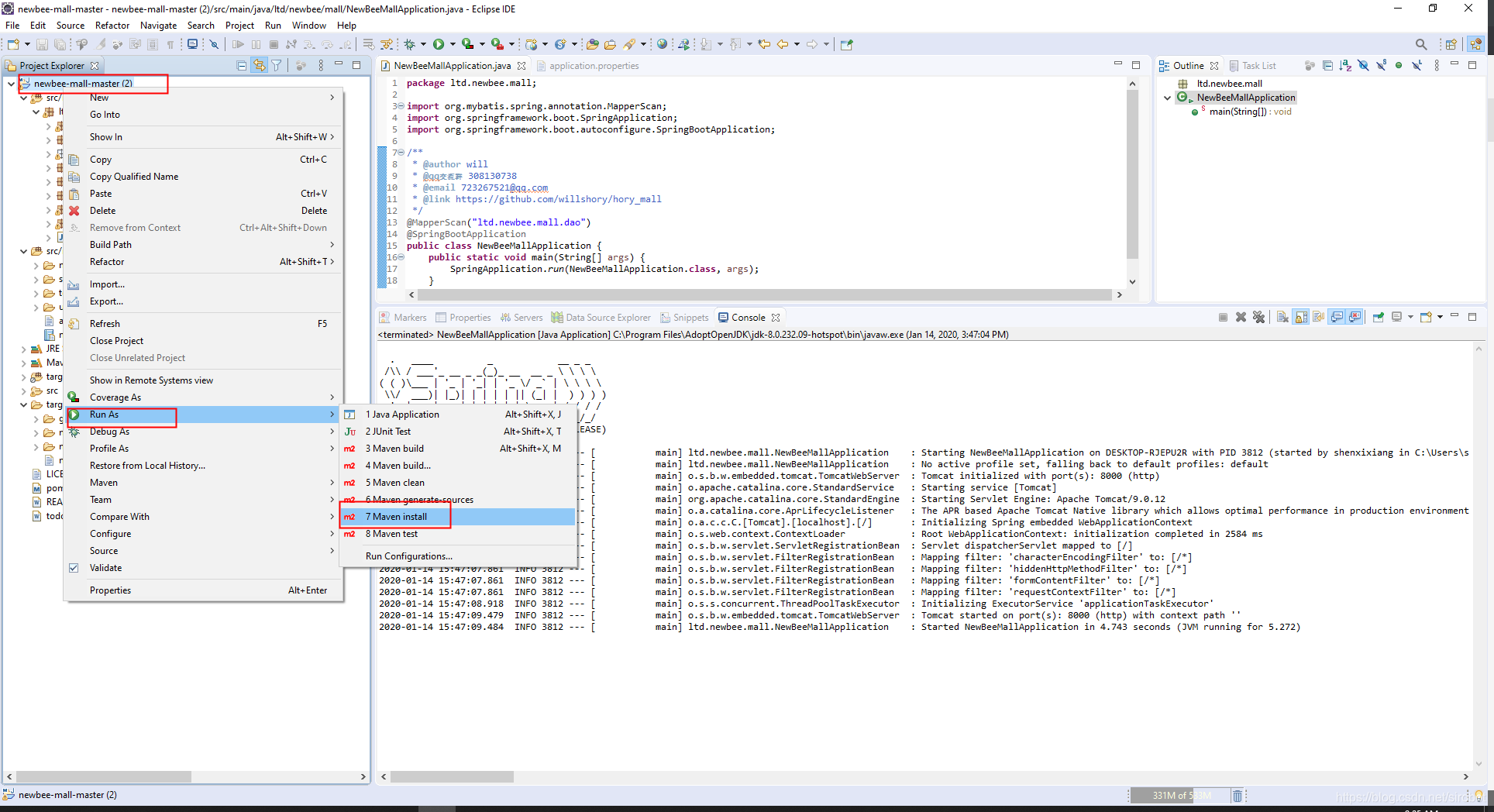The width and height of the screenshot is (1494, 812).
Task: Choose 5 Maven clean from submenu
Action: (x=458, y=483)
